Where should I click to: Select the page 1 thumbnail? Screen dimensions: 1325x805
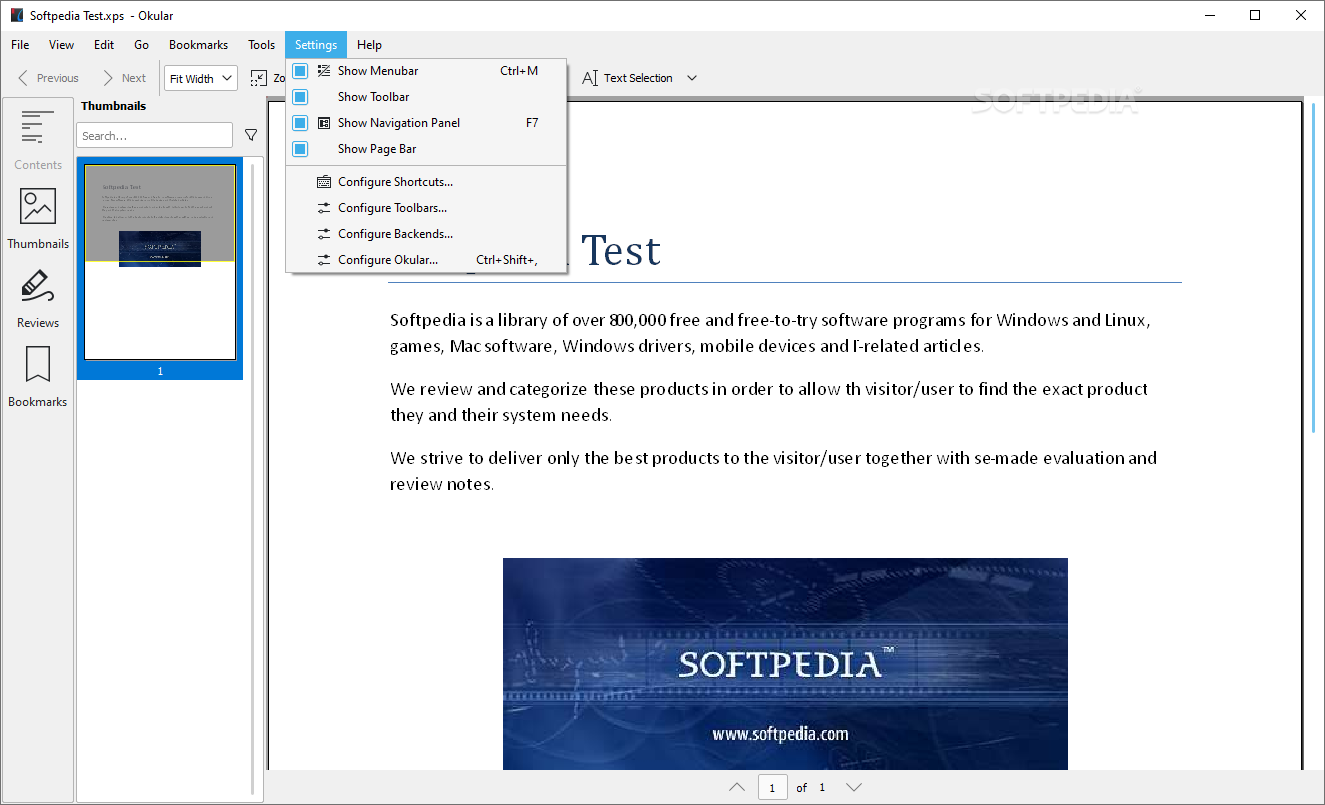point(160,269)
